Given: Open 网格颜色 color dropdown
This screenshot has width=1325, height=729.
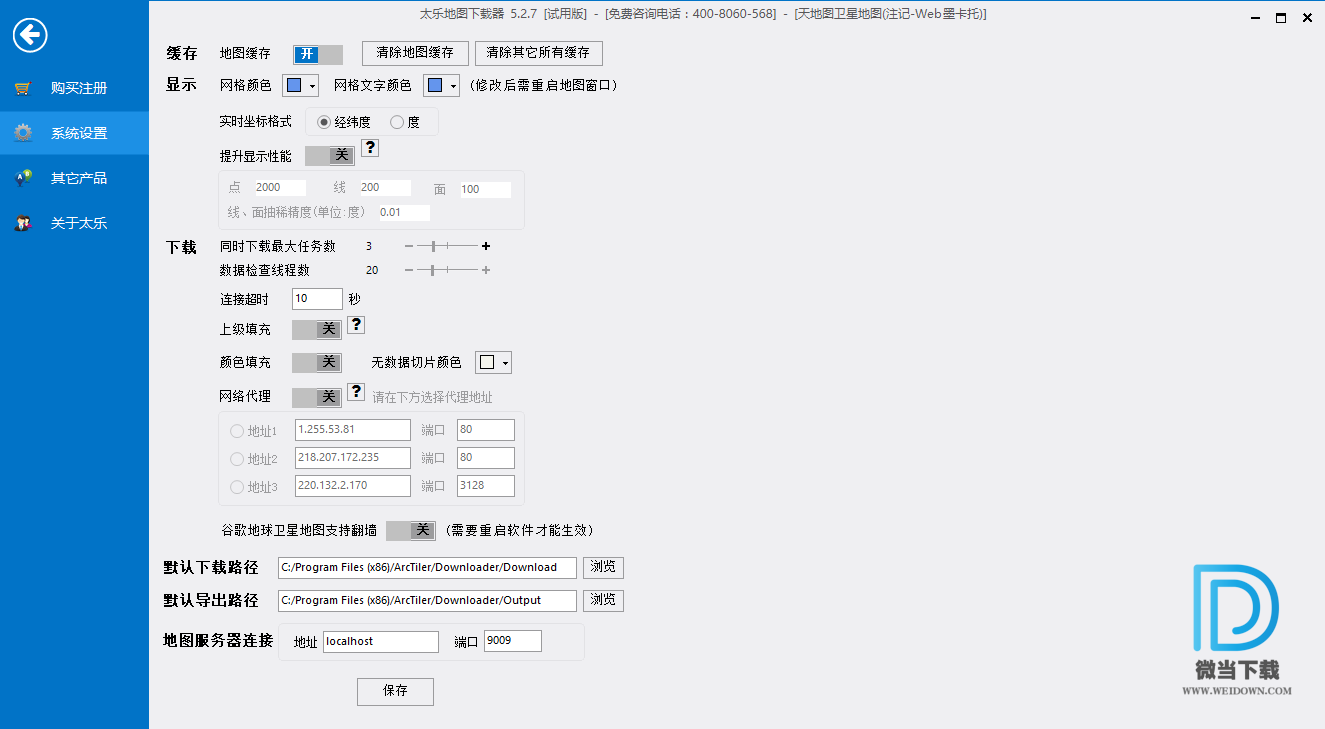Looking at the screenshot, I should (301, 86).
